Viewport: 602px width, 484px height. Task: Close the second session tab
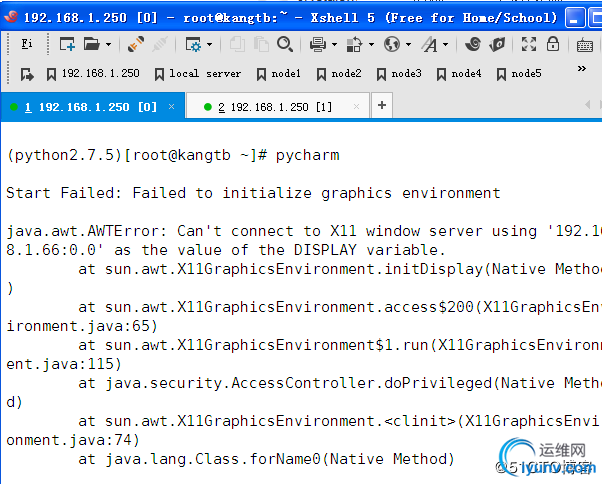tap(356, 107)
